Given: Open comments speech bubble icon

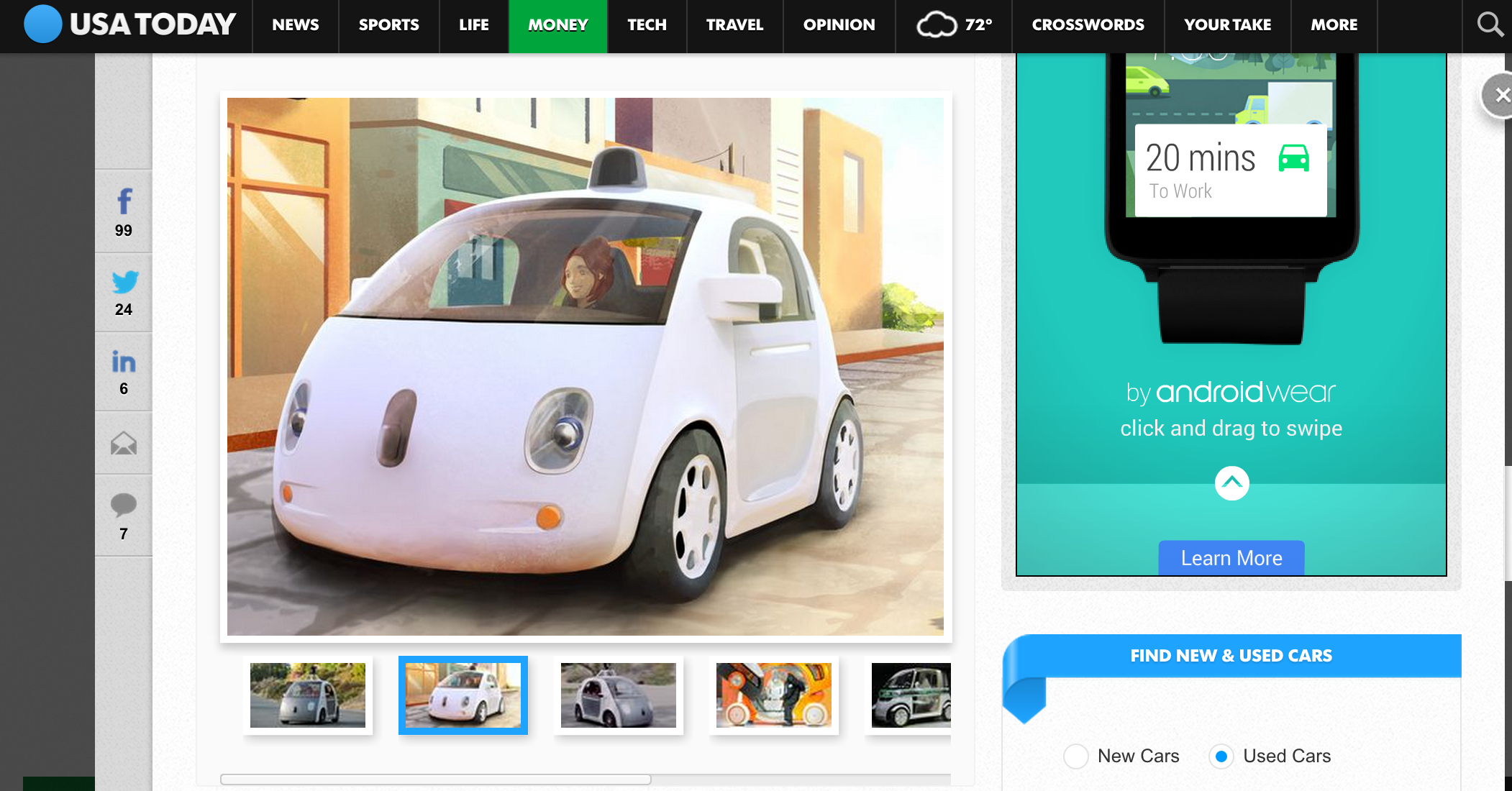Looking at the screenshot, I should click(124, 506).
